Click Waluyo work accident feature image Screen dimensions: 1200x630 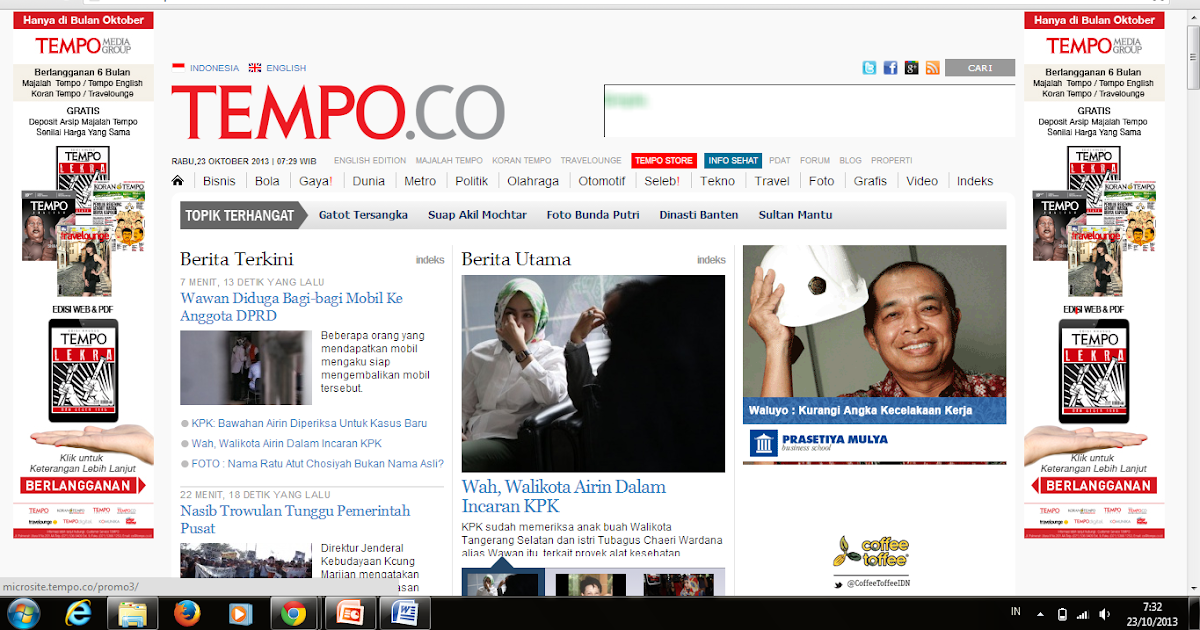(874, 334)
